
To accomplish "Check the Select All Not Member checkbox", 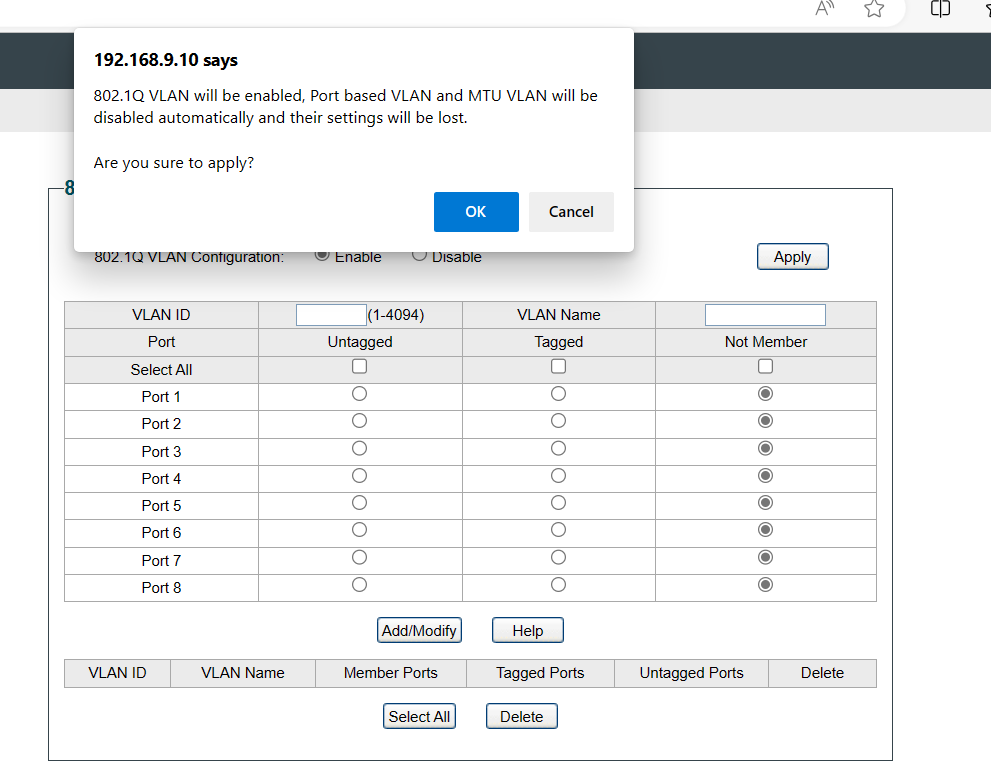I will [x=766, y=367].
